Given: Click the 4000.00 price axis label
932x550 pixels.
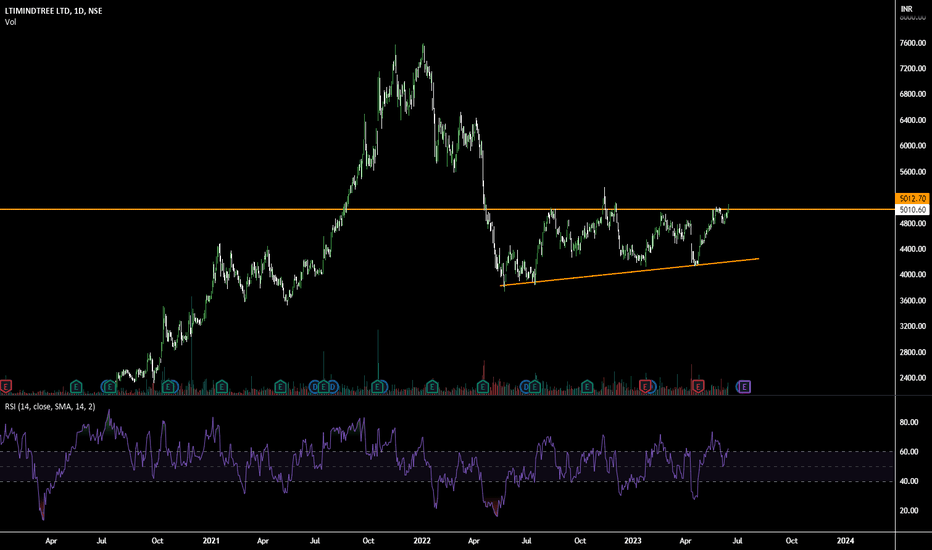Looking at the screenshot, I should 912,275.
